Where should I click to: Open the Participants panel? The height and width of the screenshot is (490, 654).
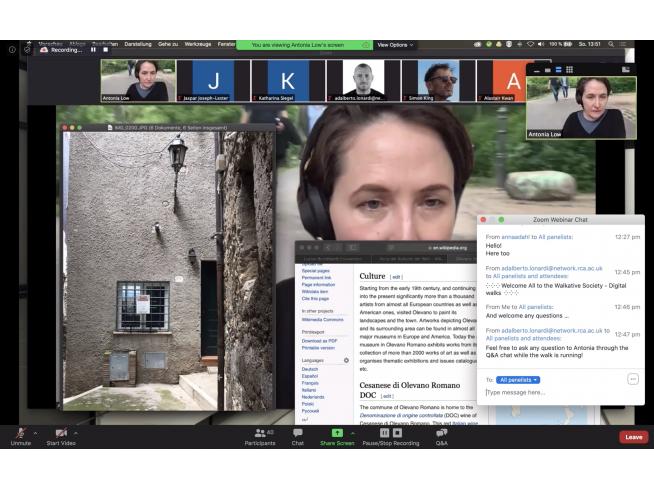click(260, 433)
